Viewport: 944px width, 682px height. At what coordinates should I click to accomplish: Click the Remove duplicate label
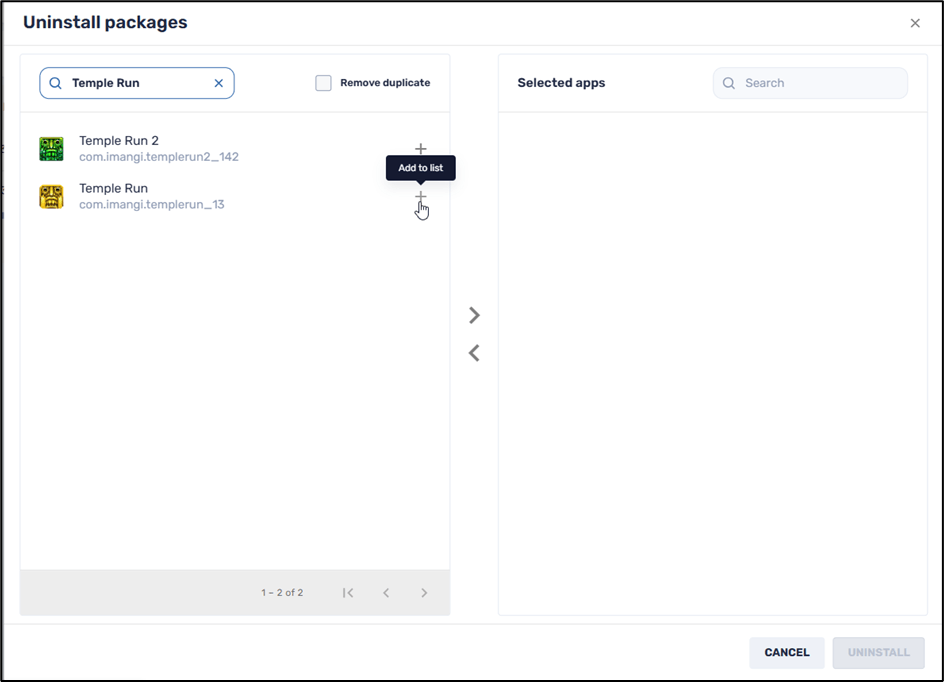tap(385, 83)
